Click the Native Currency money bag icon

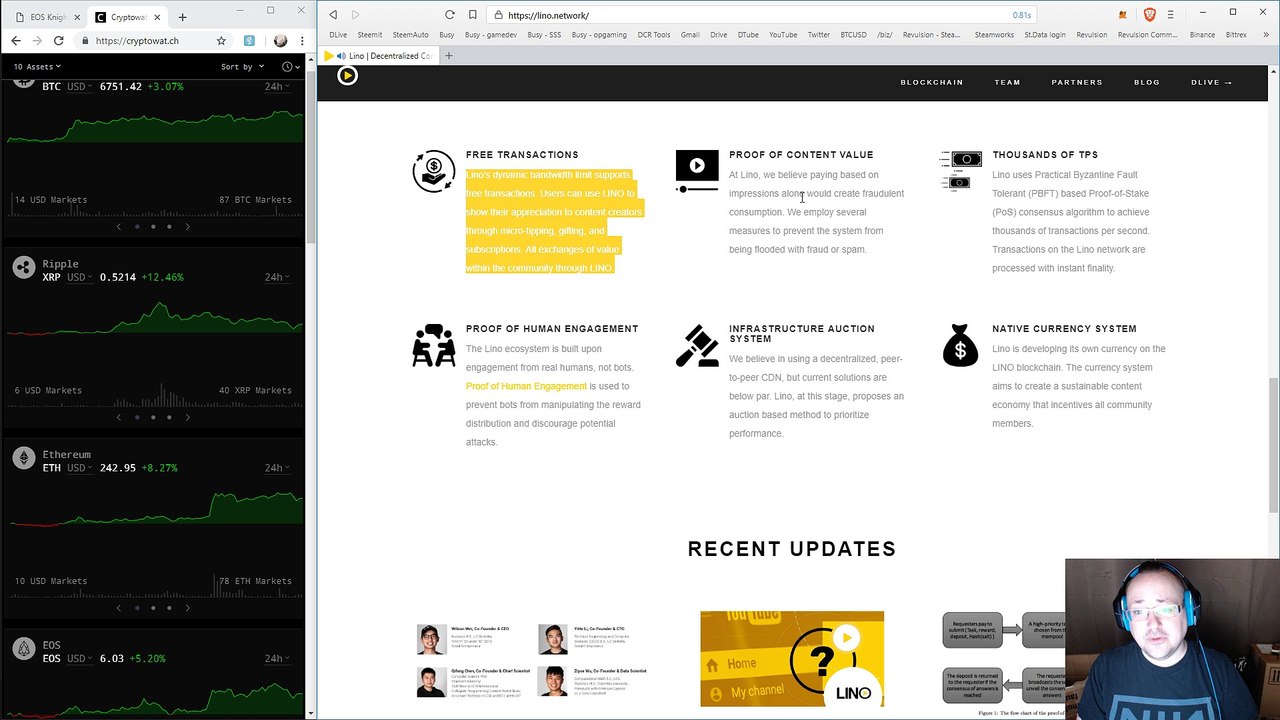tap(960, 345)
